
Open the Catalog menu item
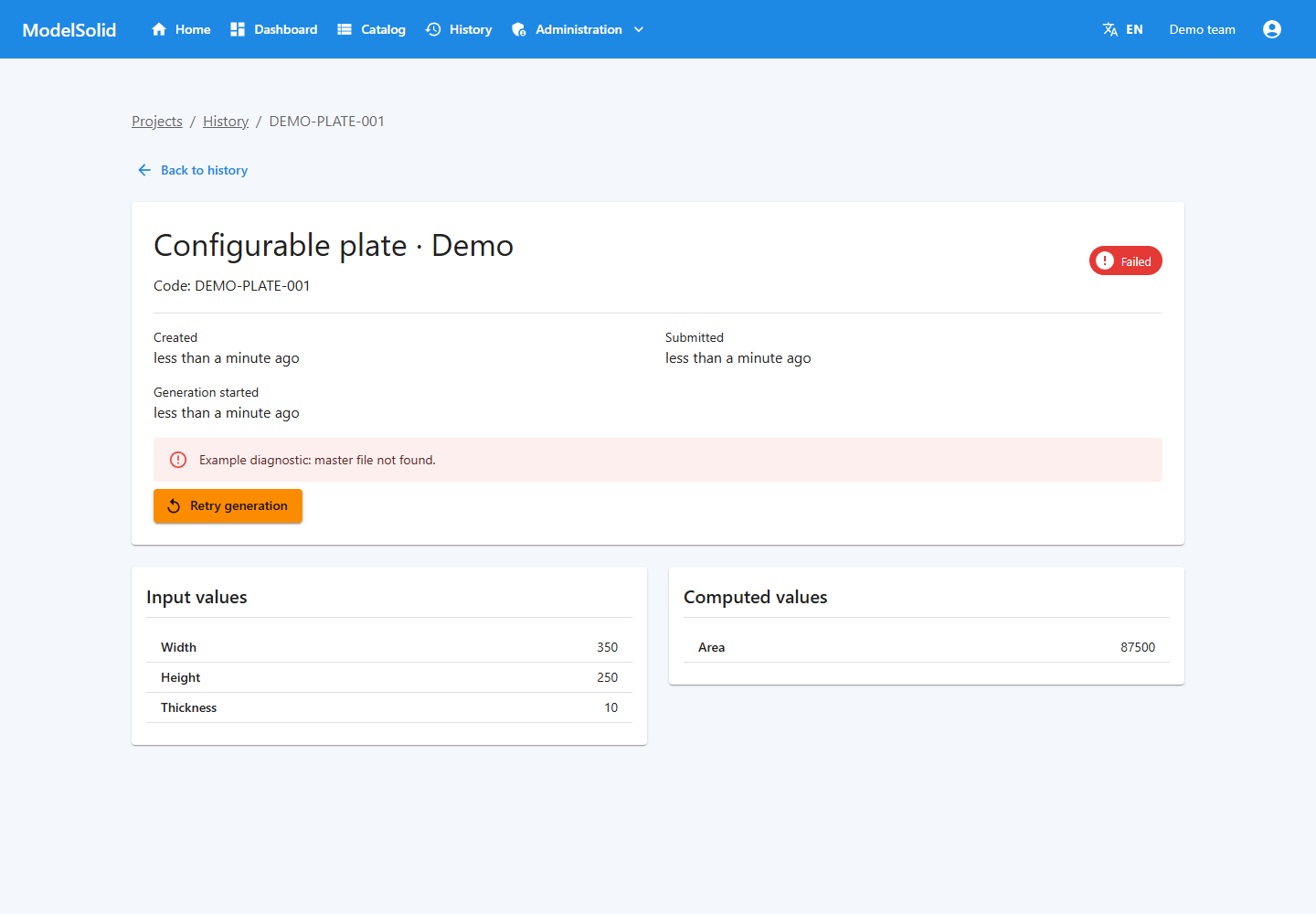[x=372, y=29]
